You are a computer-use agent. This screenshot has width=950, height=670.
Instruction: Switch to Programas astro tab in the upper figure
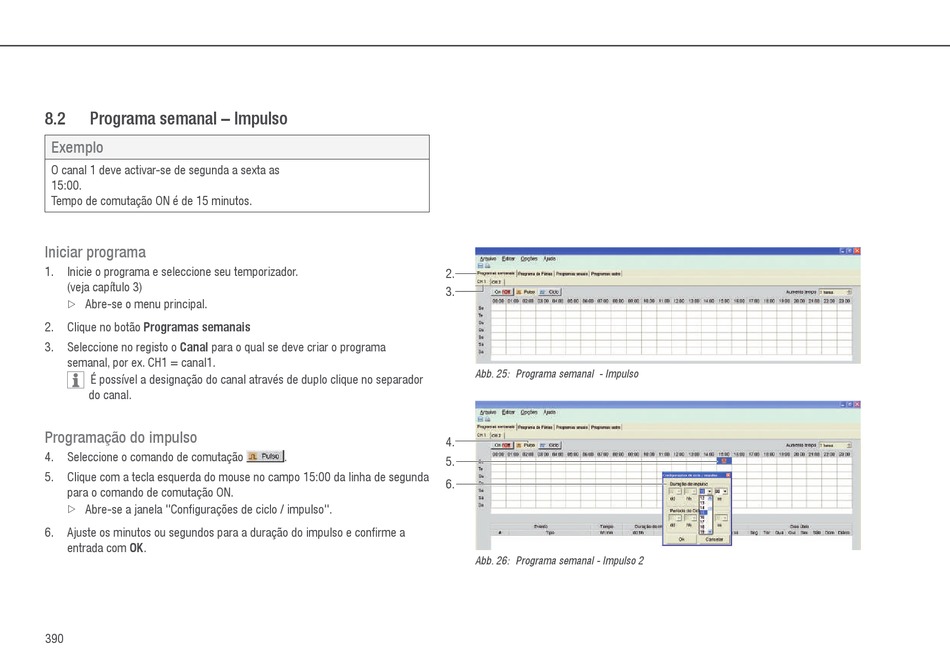pos(606,274)
